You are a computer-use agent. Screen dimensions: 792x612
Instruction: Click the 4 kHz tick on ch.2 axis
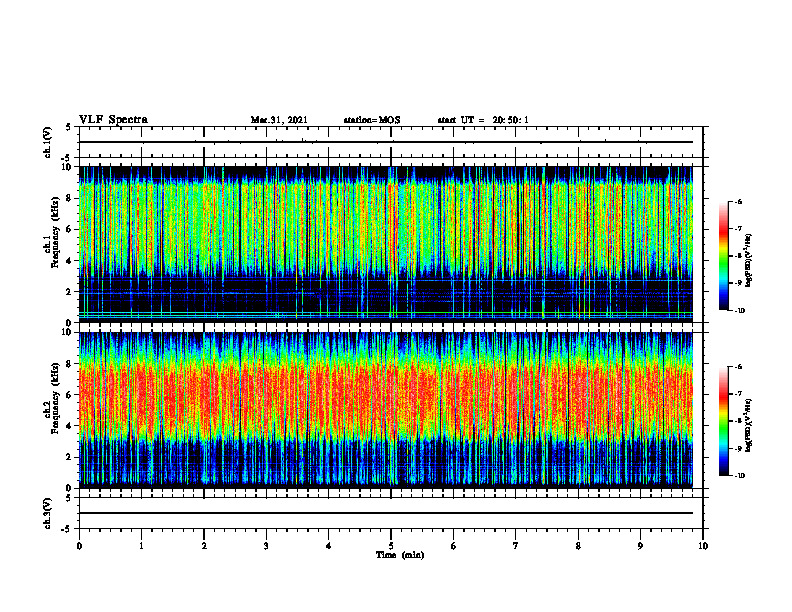click(x=70, y=426)
